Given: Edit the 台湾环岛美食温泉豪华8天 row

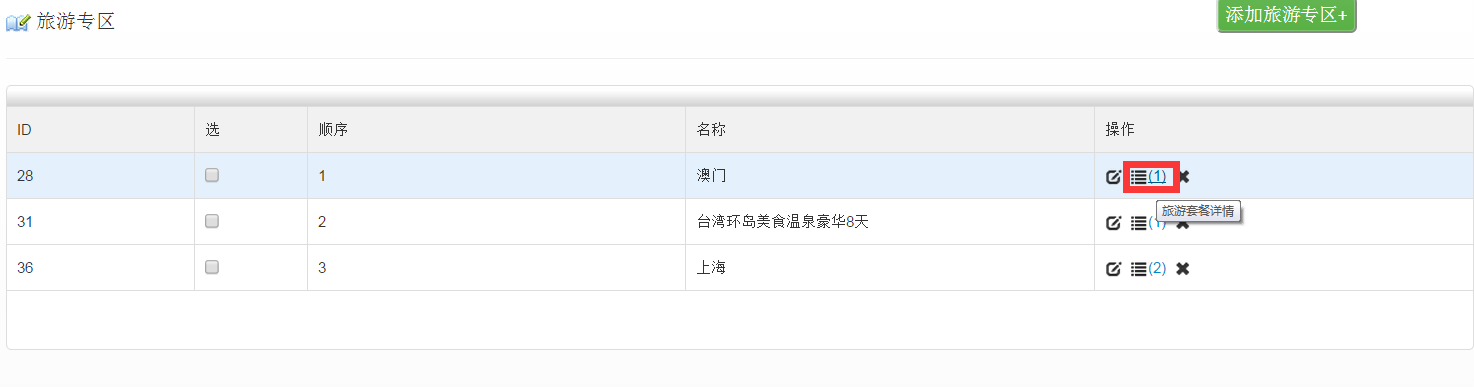Looking at the screenshot, I should (x=1113, y=223).
